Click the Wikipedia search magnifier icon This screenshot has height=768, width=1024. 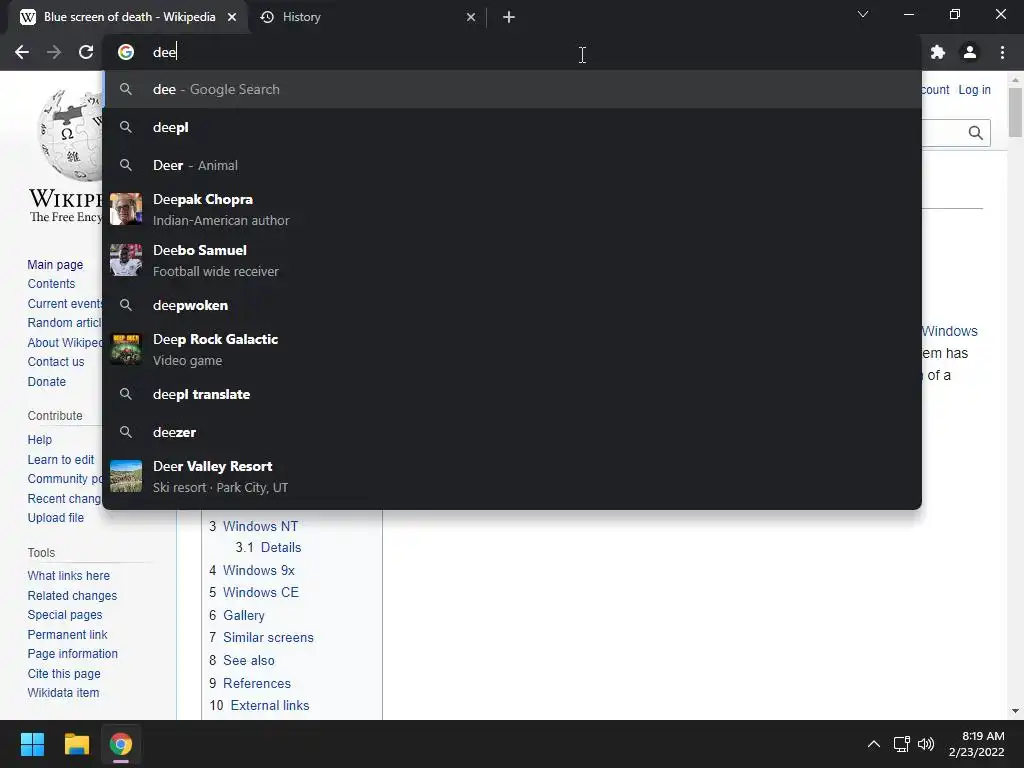click(976, 133)
